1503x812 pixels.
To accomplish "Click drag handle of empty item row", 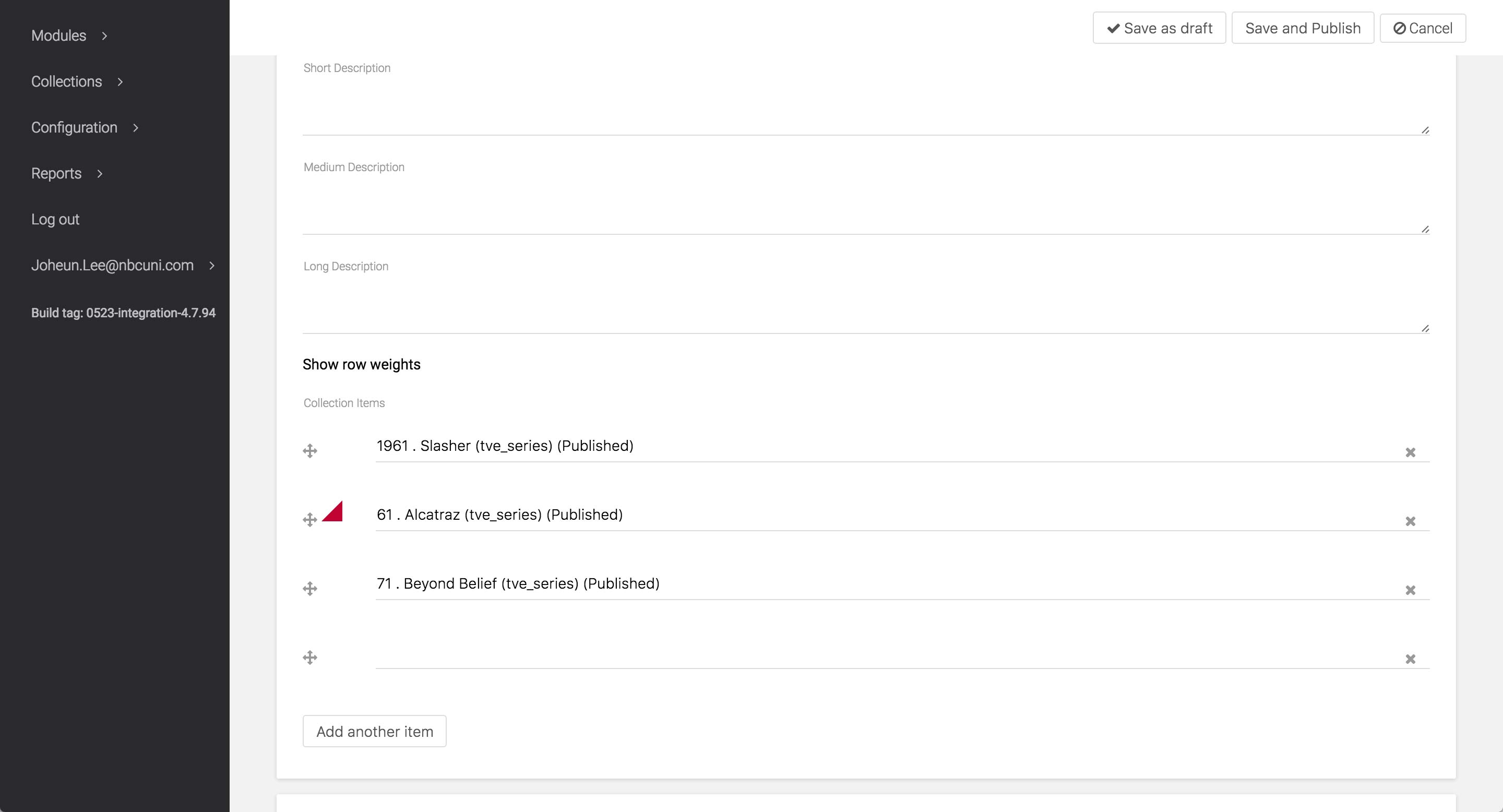I will pos(310,658).
